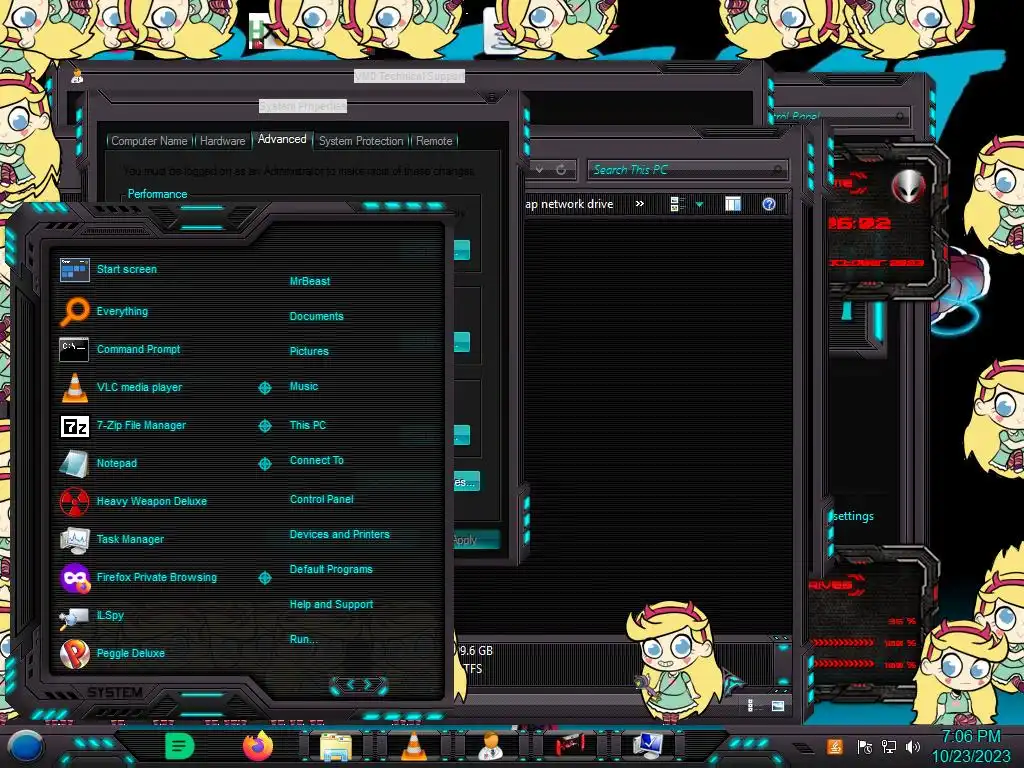This screenshot has height=768, width=1024.
Task: Open VLC from the taskbar
Action: coord(413,746)
